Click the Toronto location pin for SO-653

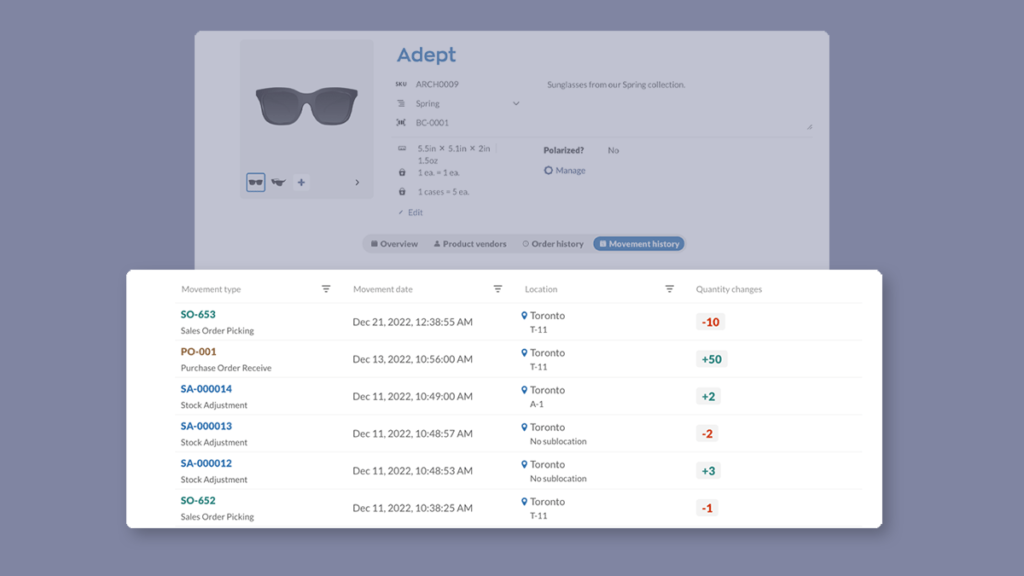(x=524, y=315)
